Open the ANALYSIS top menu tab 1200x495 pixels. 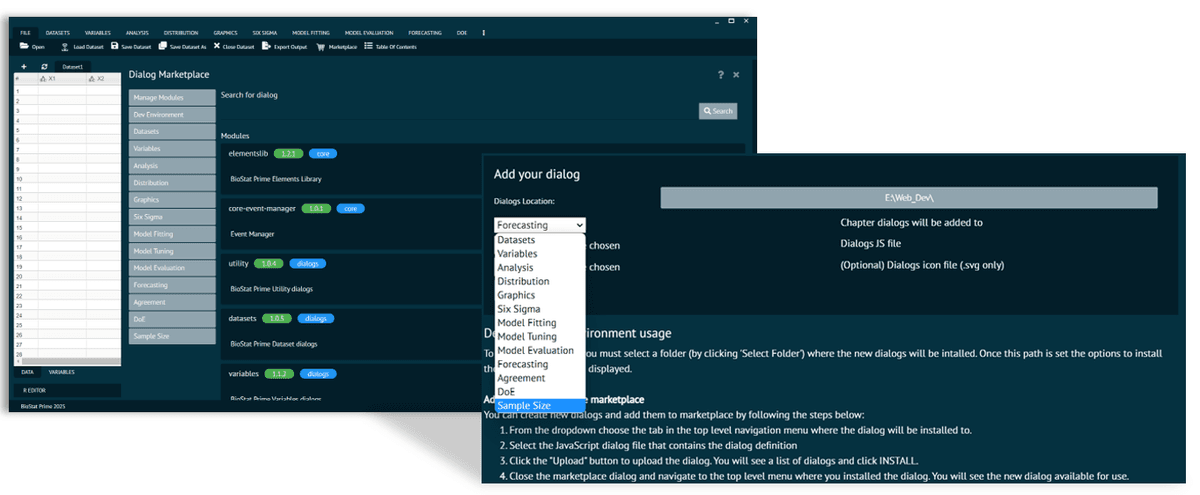[x=138, y=32]
